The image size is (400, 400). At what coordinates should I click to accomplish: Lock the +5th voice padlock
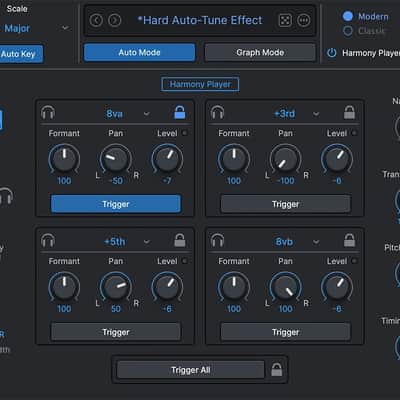(x=180, y=240)
